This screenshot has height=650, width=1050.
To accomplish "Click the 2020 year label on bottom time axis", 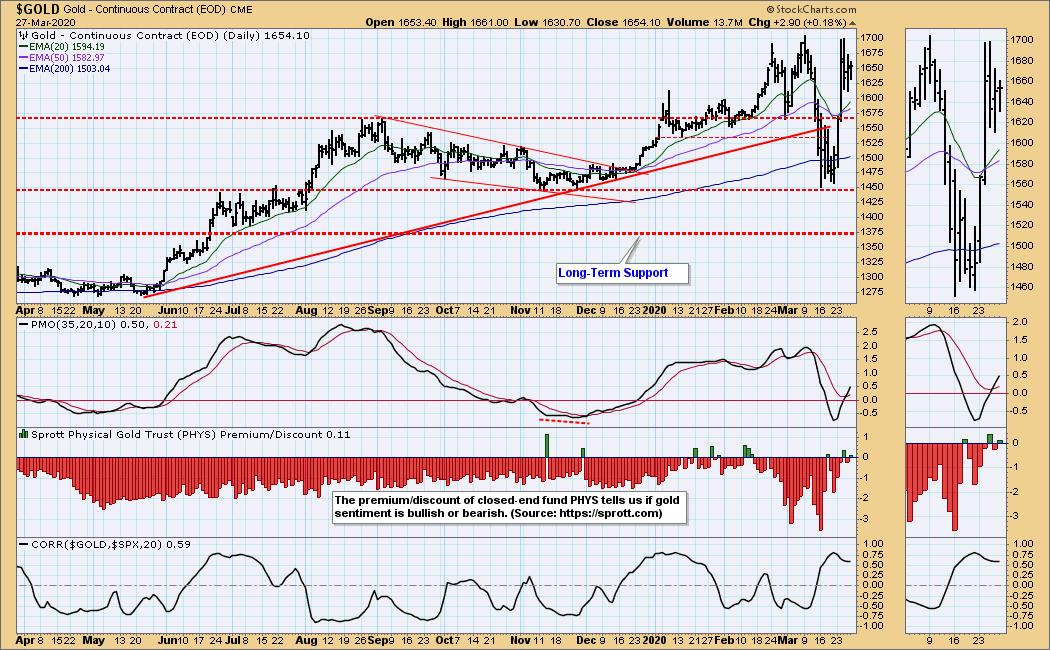I will (x=654, y=640).
